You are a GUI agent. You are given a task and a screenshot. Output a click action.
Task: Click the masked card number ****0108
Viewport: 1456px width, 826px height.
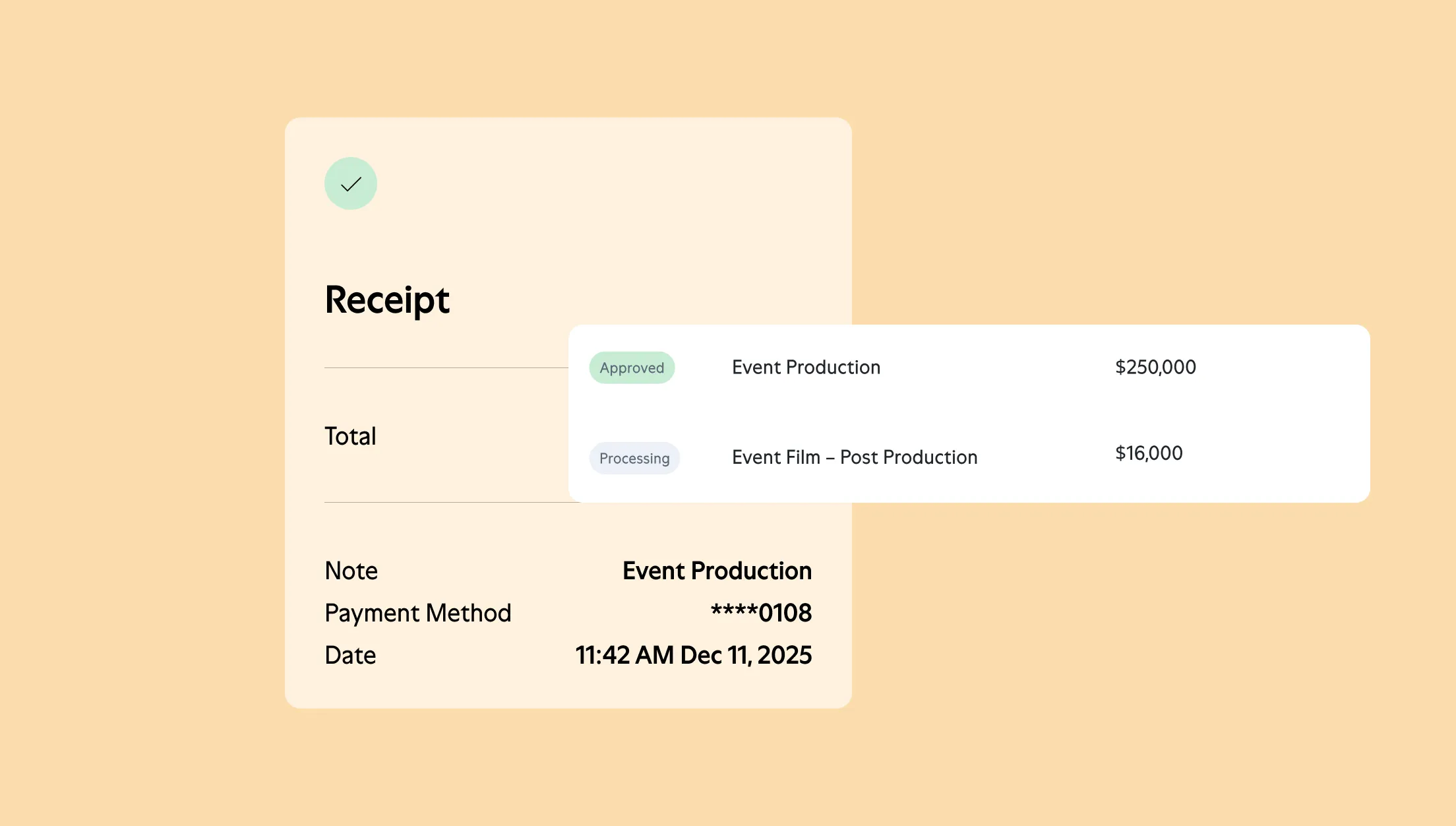[761, 613]
